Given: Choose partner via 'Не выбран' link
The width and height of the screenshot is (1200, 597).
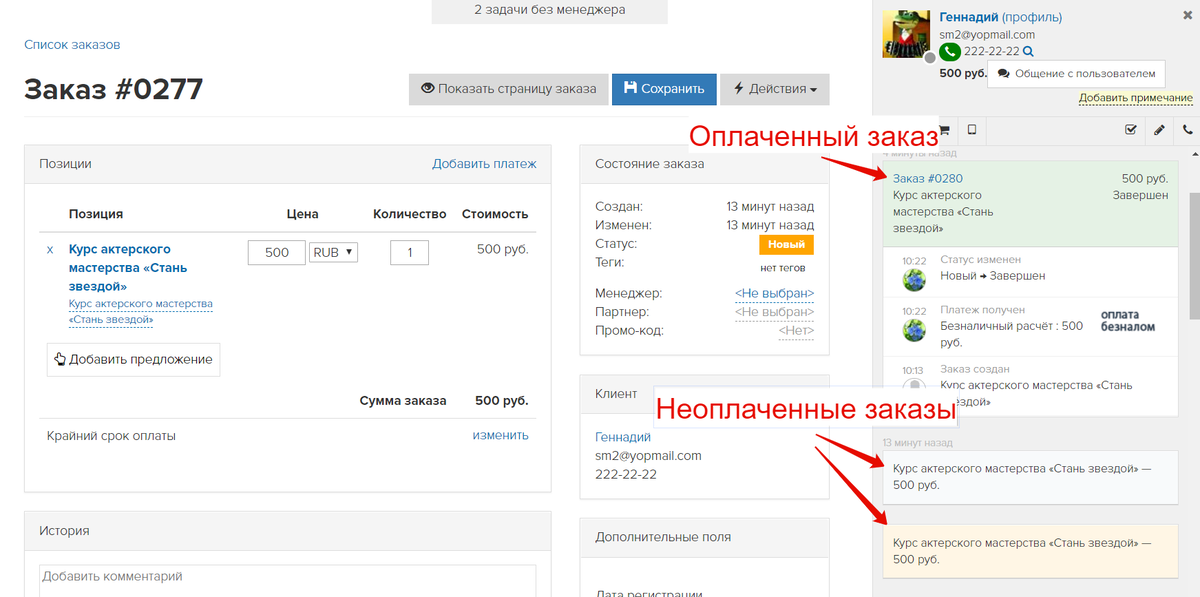Looking at the screenshot, I should tap(774, 312).
